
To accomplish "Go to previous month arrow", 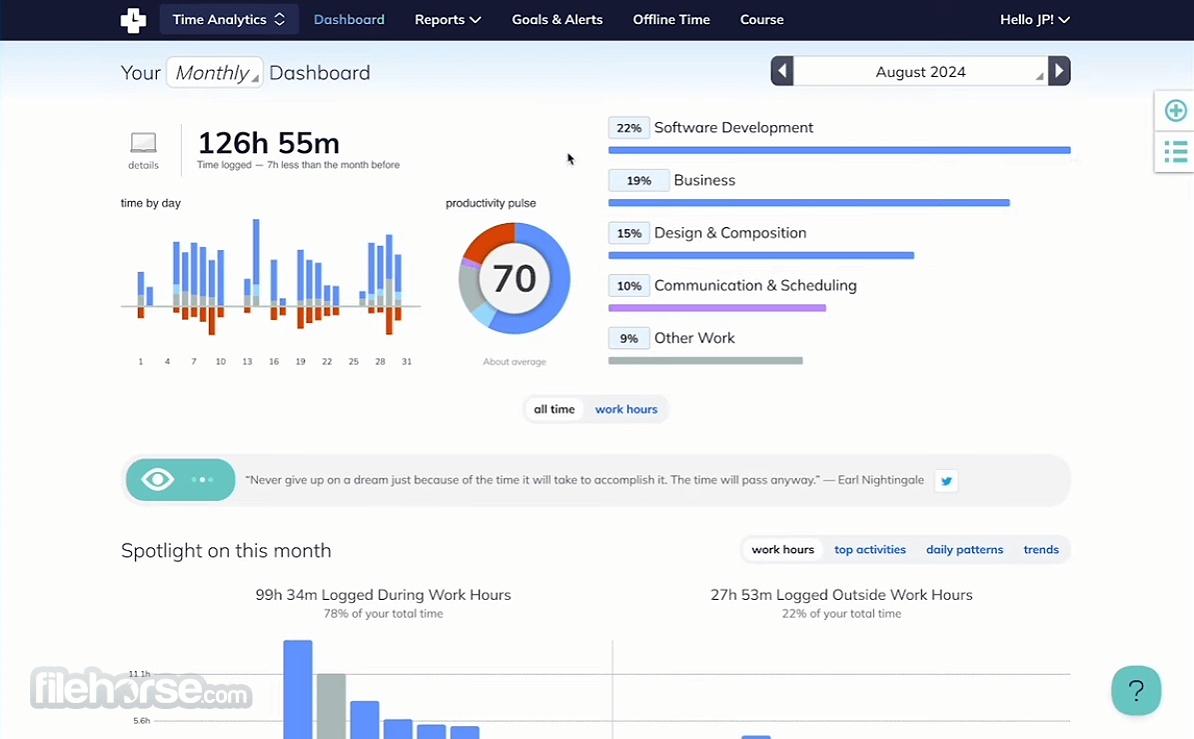I will 782,72.
